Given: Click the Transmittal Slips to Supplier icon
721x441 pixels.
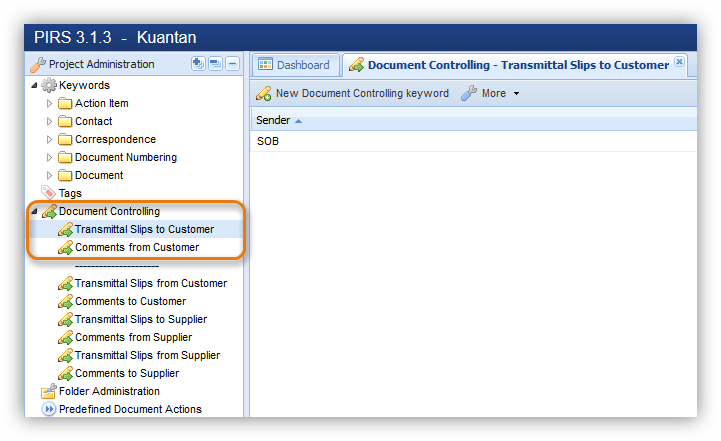Looking at the screenshot, I should pos(65,319).
